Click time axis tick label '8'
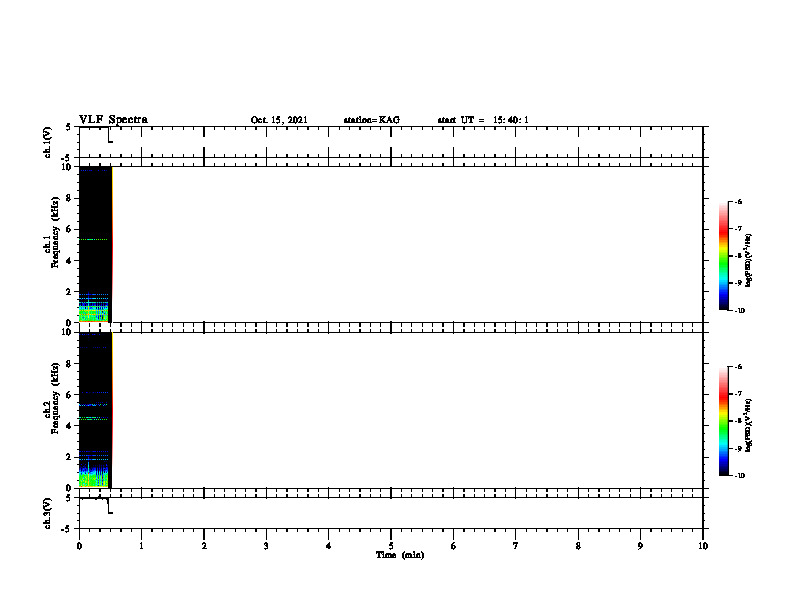Image resolution: width=792 pixels, height=612 pixels. click(578, 546)
